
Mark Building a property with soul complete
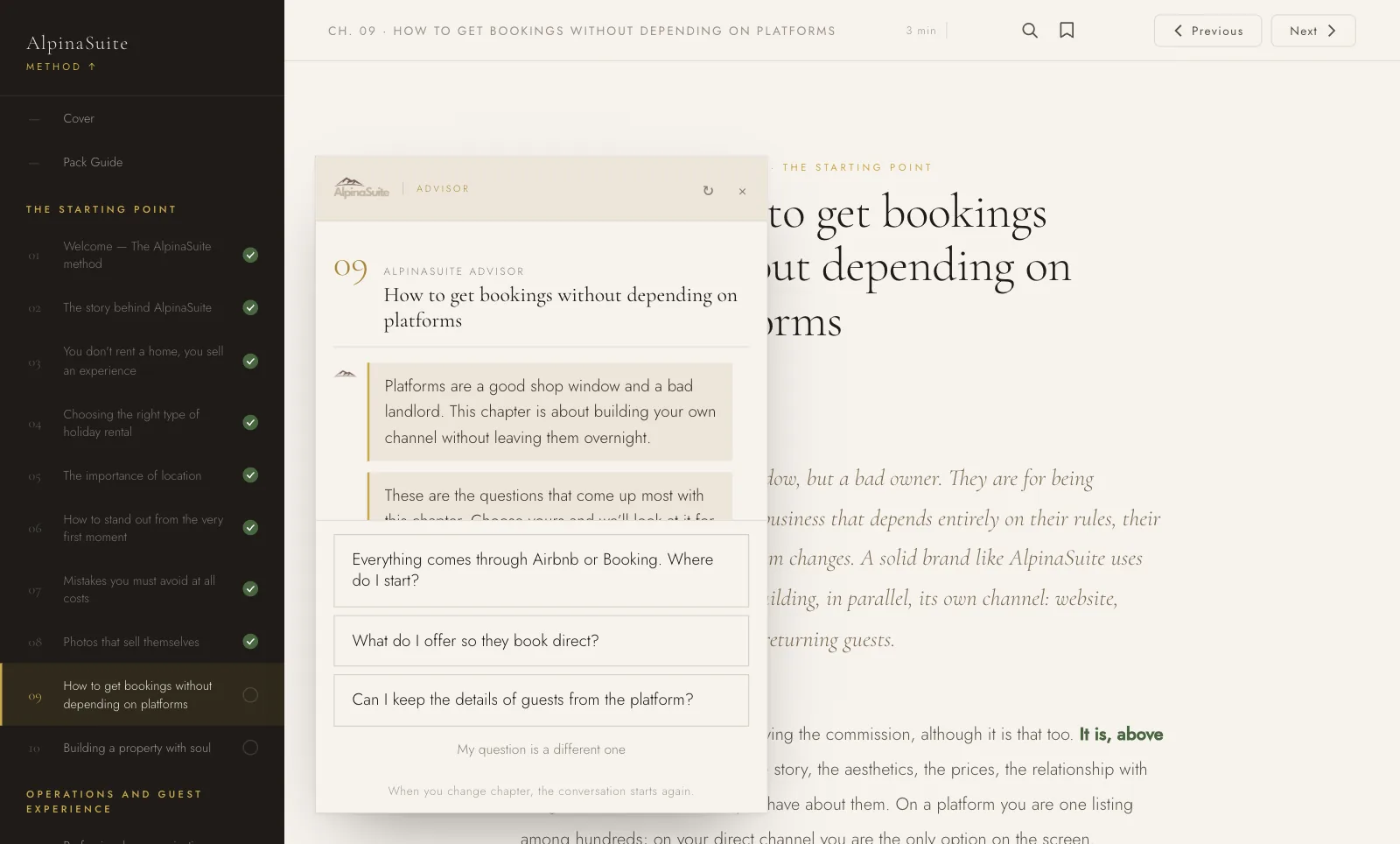click(x=250, y=747)
